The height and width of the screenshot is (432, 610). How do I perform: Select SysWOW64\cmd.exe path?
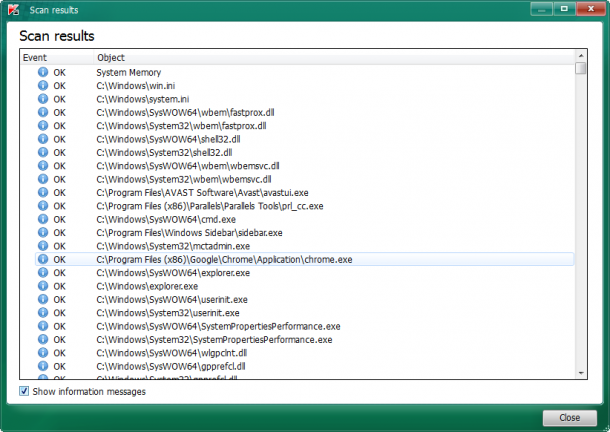pyautogui.click(x=166, y=219)
